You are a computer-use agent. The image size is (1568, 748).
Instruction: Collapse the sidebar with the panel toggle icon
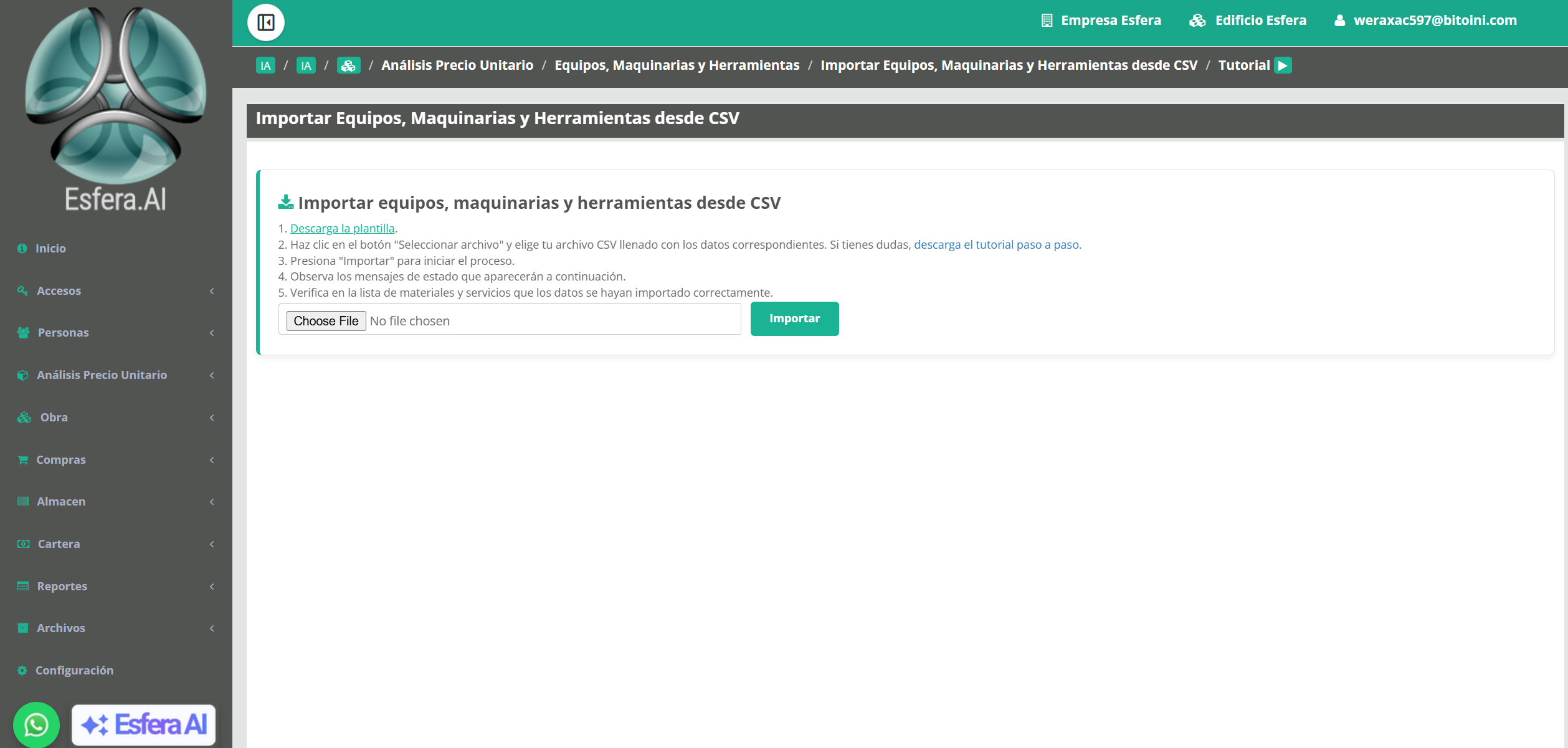[266, 22]
